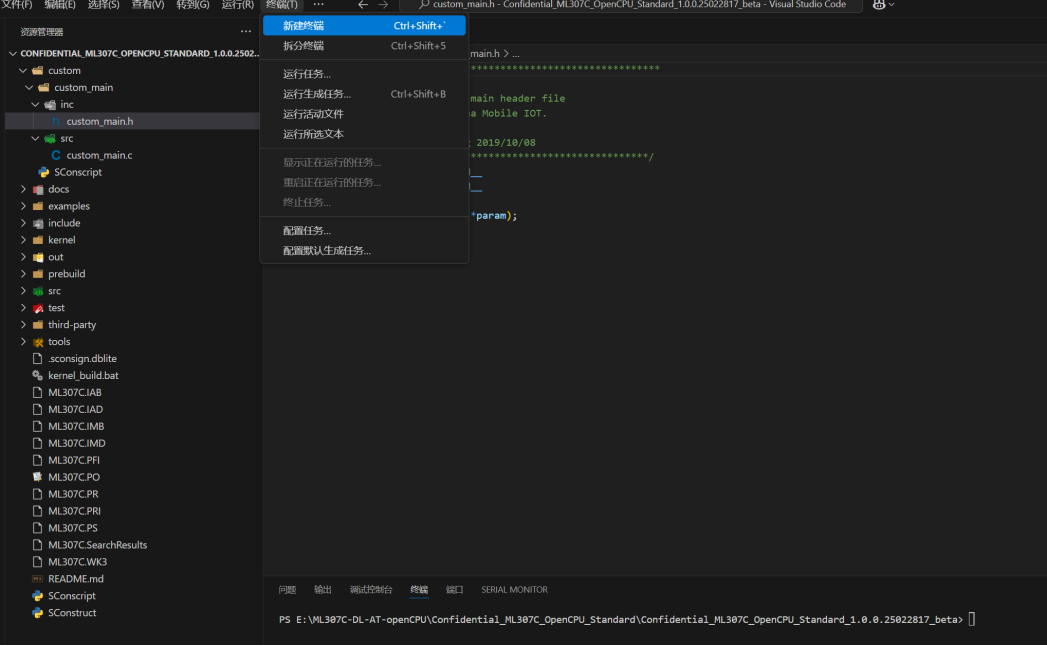
Task: Select 新建终端 in the terminal menu
Action: click(x=364, y=25)
